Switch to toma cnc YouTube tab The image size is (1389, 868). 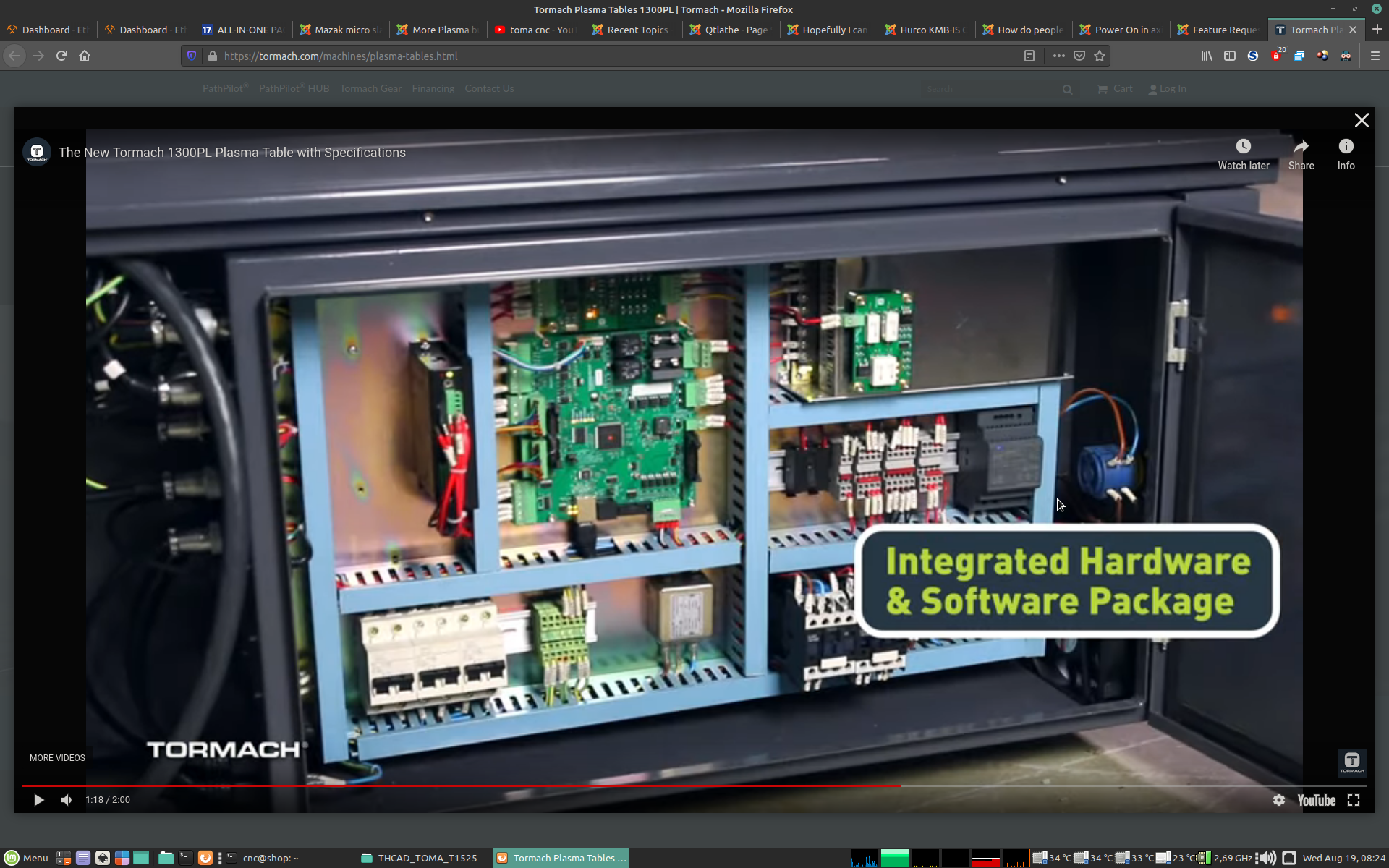coord(535,30)
